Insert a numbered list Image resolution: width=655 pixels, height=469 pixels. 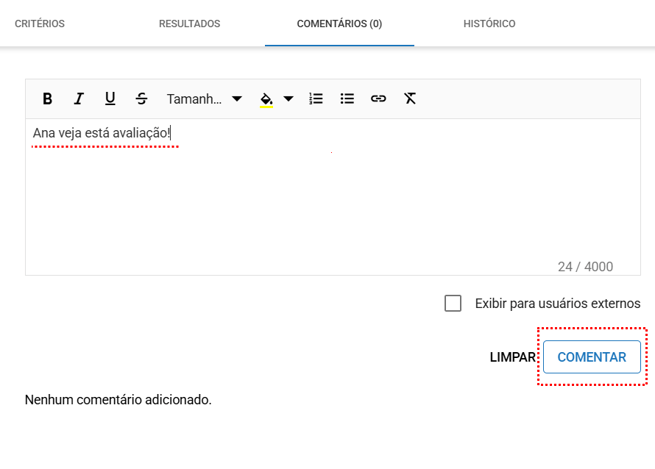[x=316, y=99]
